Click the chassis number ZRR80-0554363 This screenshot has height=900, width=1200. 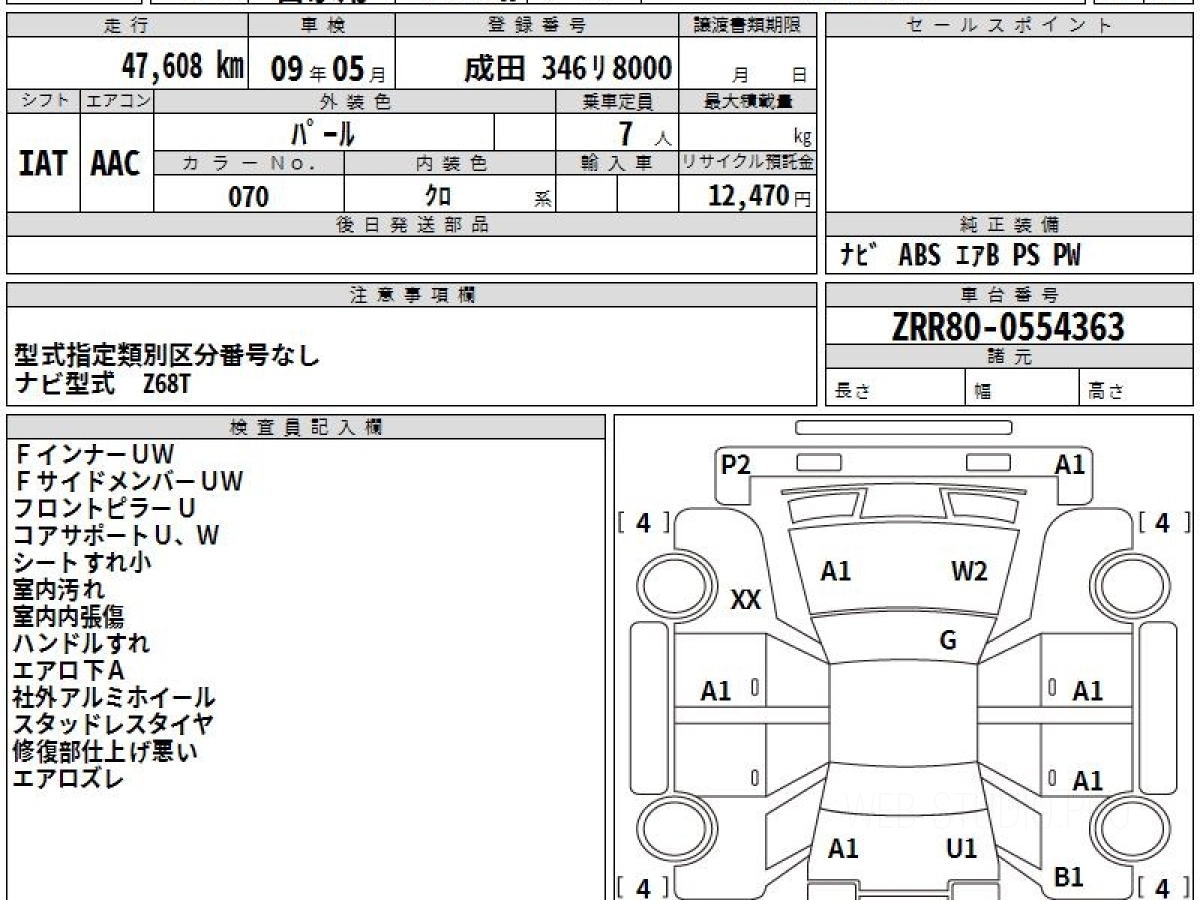click(1008, 326)
